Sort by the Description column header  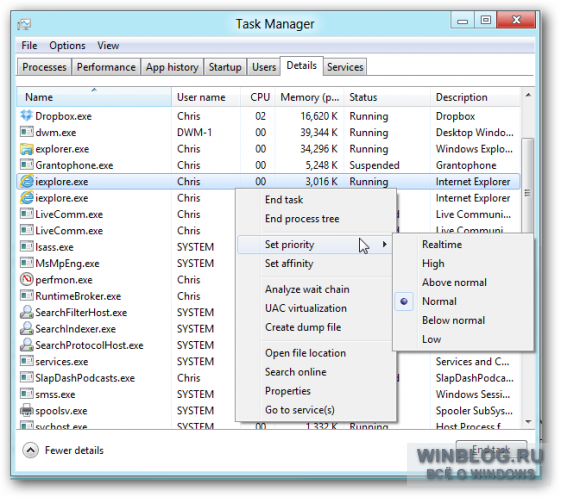coord(475,97)
